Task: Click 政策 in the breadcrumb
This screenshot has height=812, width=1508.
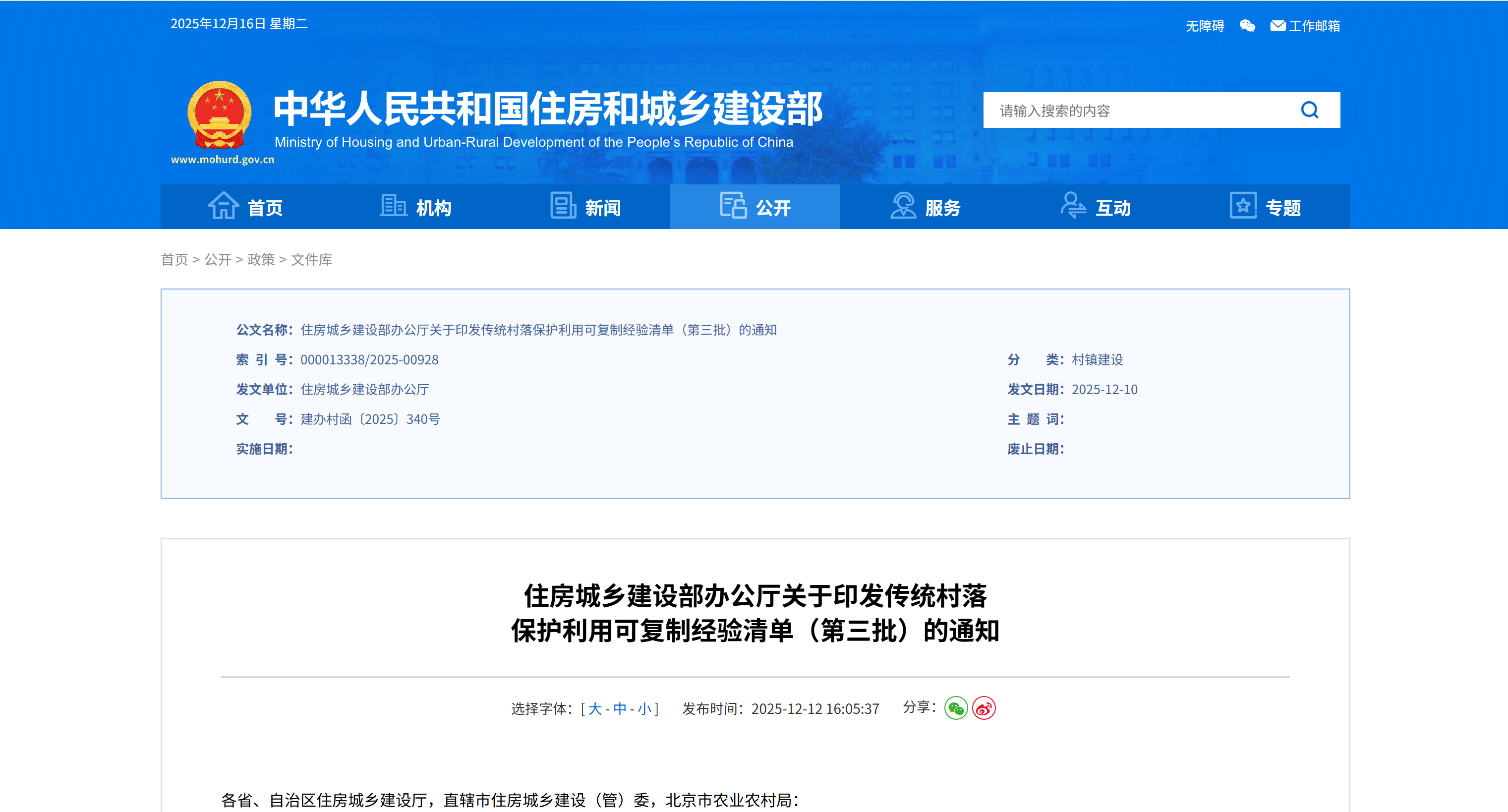Action: [261, 259]
